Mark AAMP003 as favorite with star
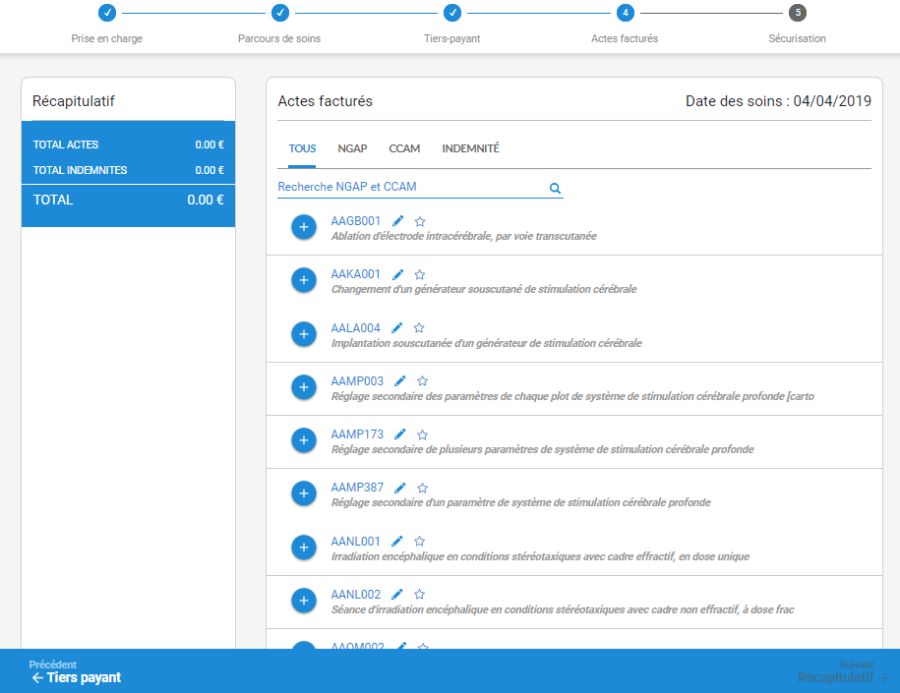 coord(422,381)
